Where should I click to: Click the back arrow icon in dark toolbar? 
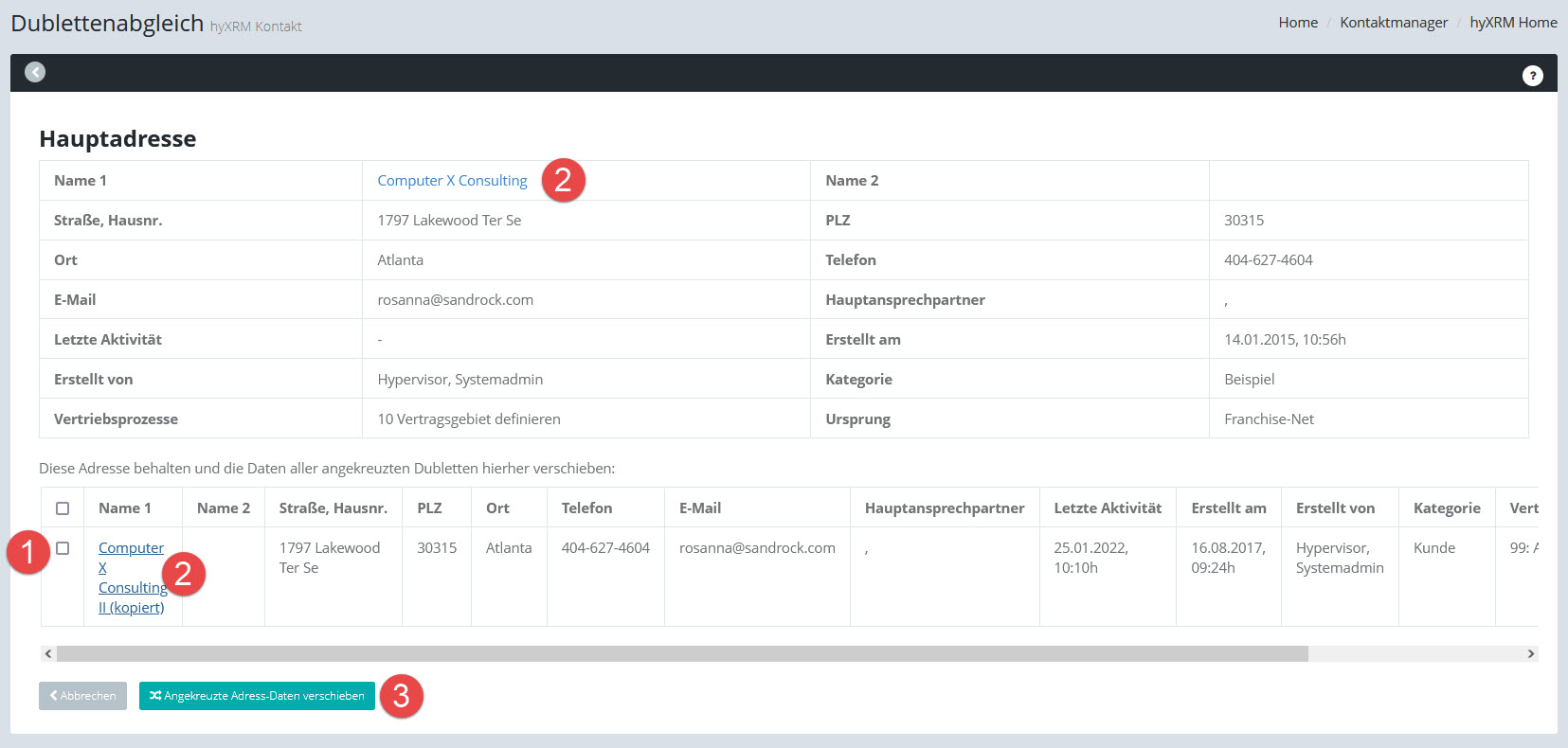pyautogui.click(x=35, y=72)
